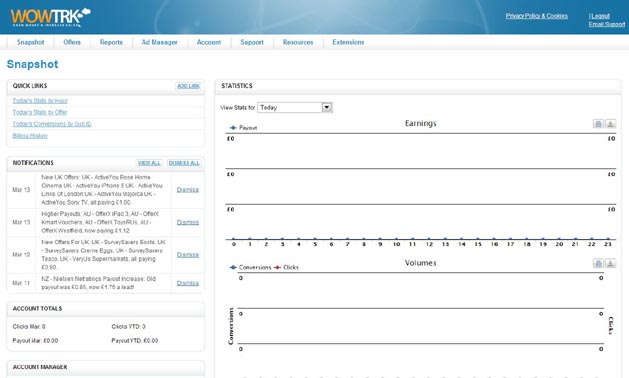The height and width of the screenshot is (378, 629).
Task: Dismiss the Higher Payouts AU OfferX notification
Action: (x=188, y=222)
